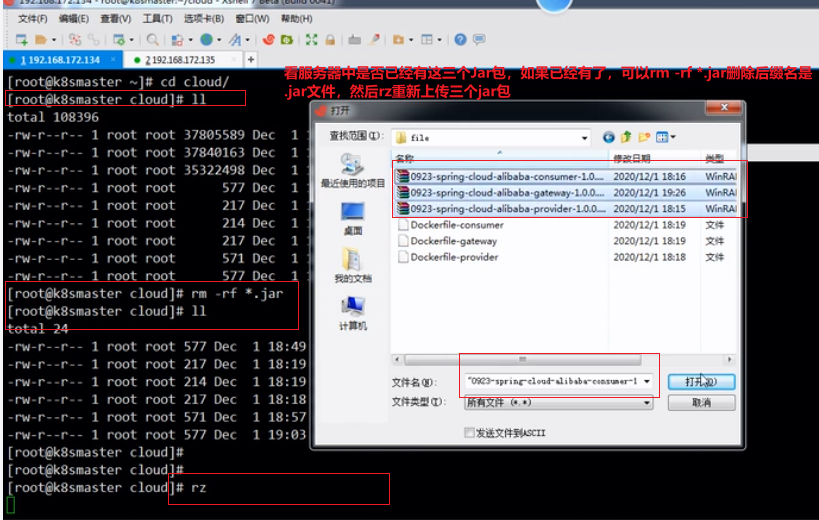Expand the globe encoding dropdown arrow
819x520 pixels.
pos(219,40)
